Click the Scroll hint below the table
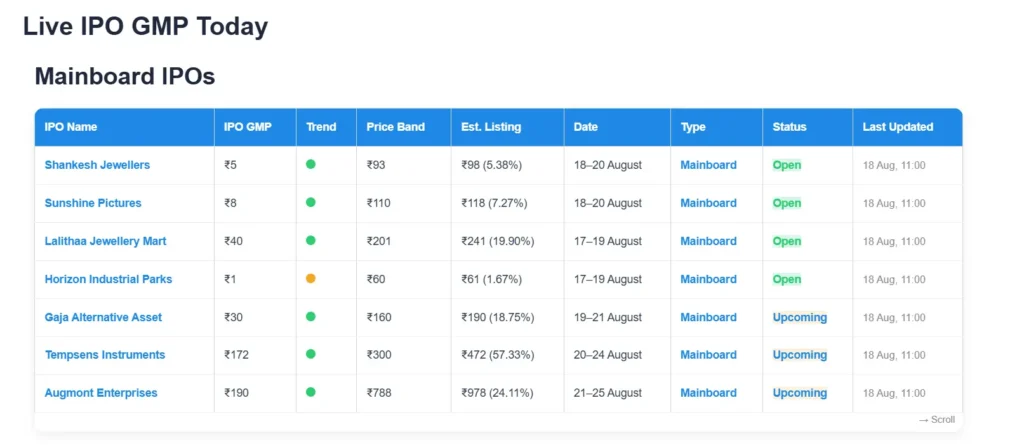Image resolution: width=1024 pixels, height=445 pixels. click(936, 420)
